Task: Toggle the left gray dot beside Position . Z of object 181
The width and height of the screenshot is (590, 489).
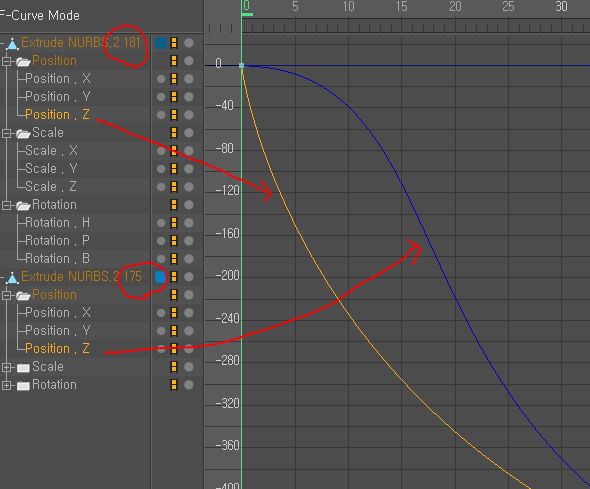Action: coord(161,115)
